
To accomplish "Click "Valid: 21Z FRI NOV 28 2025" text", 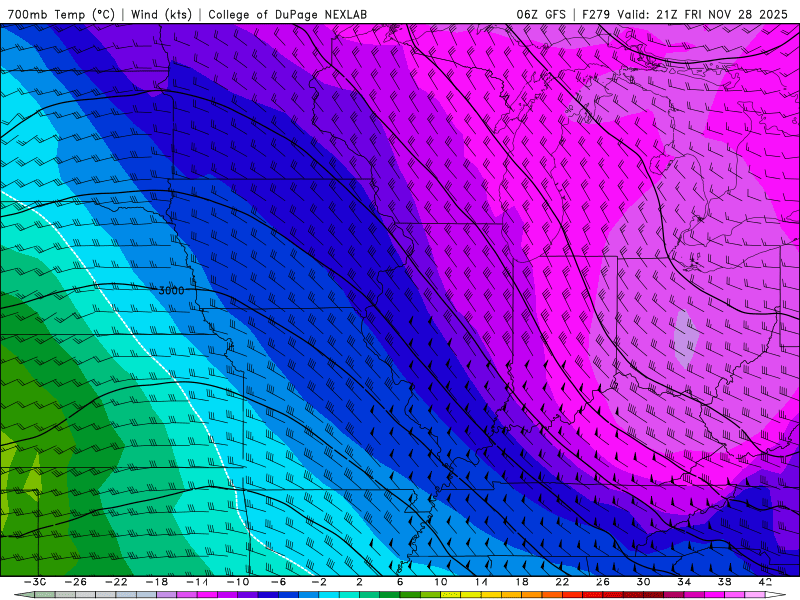I will coord(703,14).
